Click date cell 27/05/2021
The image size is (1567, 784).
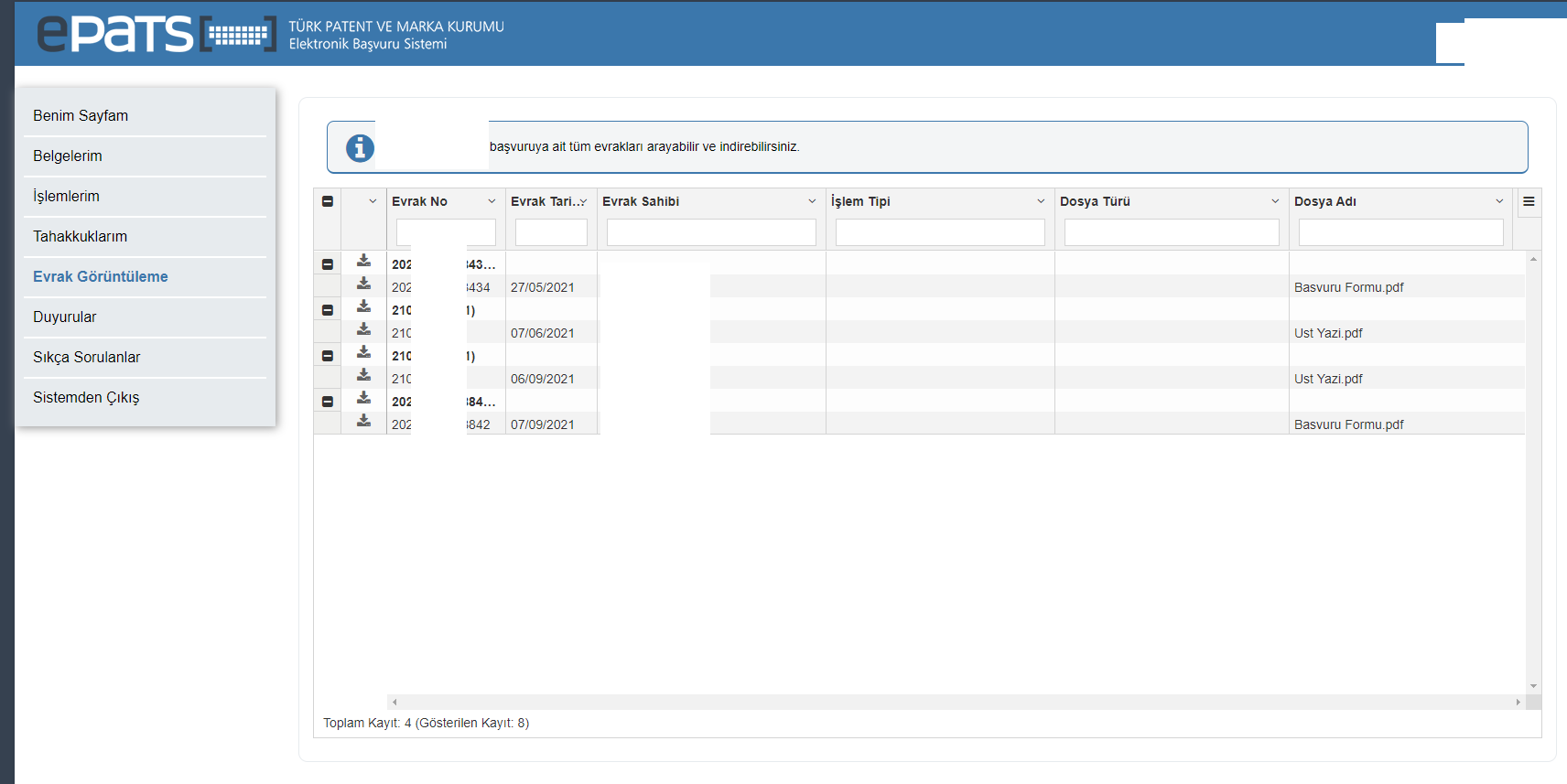tap(543, 287)
